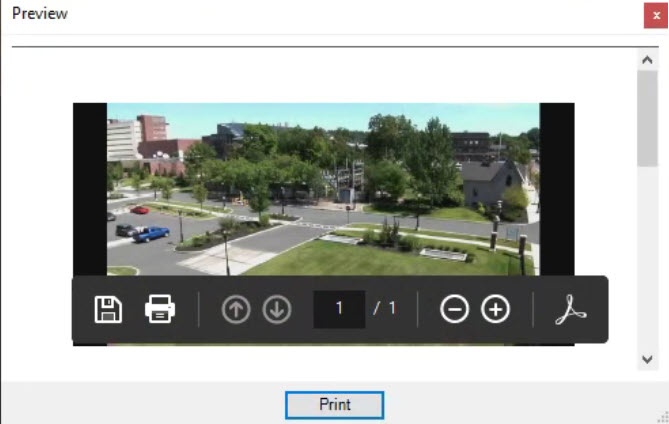Image resolution: width=669 pixels, height=424 pixels.
Task: Click the blue pickup truck in the image
Action: click(x=151, y=234)
